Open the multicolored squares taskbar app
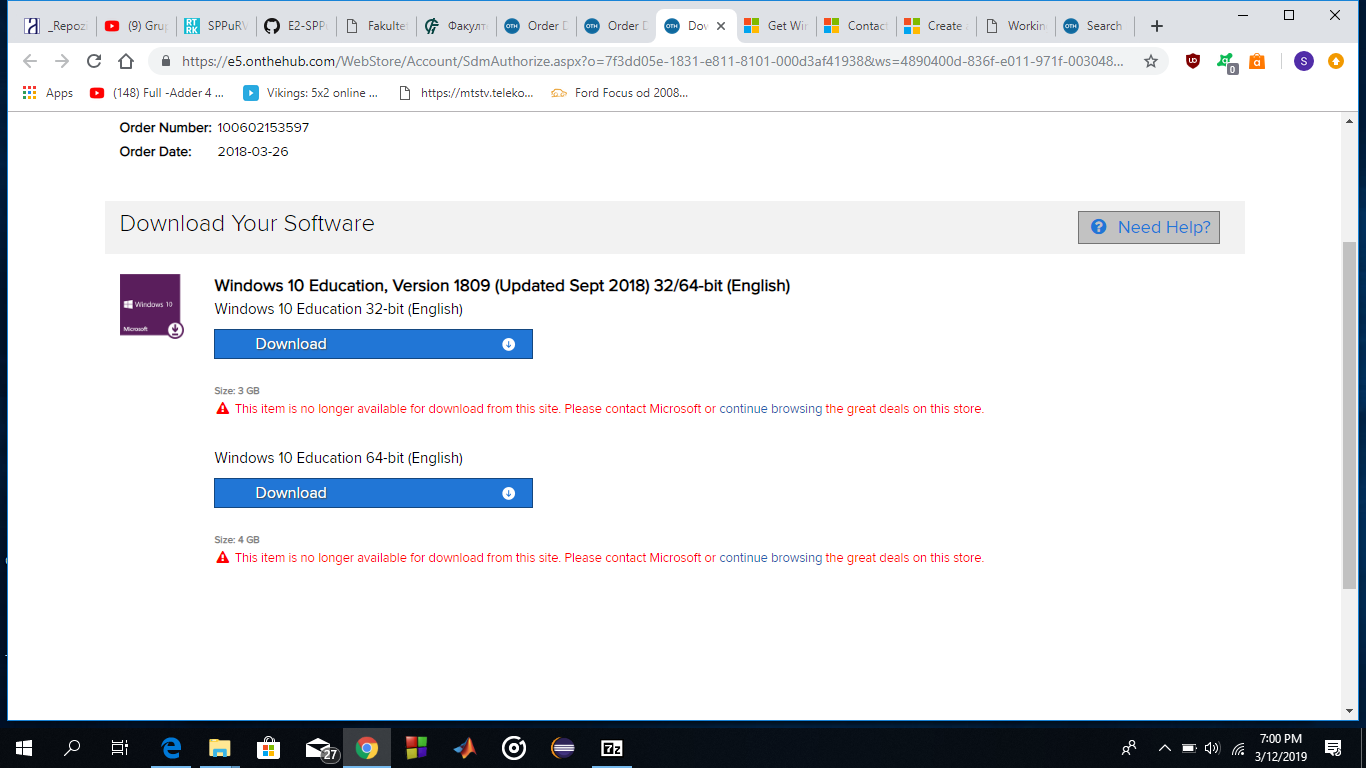This screenshot has width=1366, height=768. [416, 747]
